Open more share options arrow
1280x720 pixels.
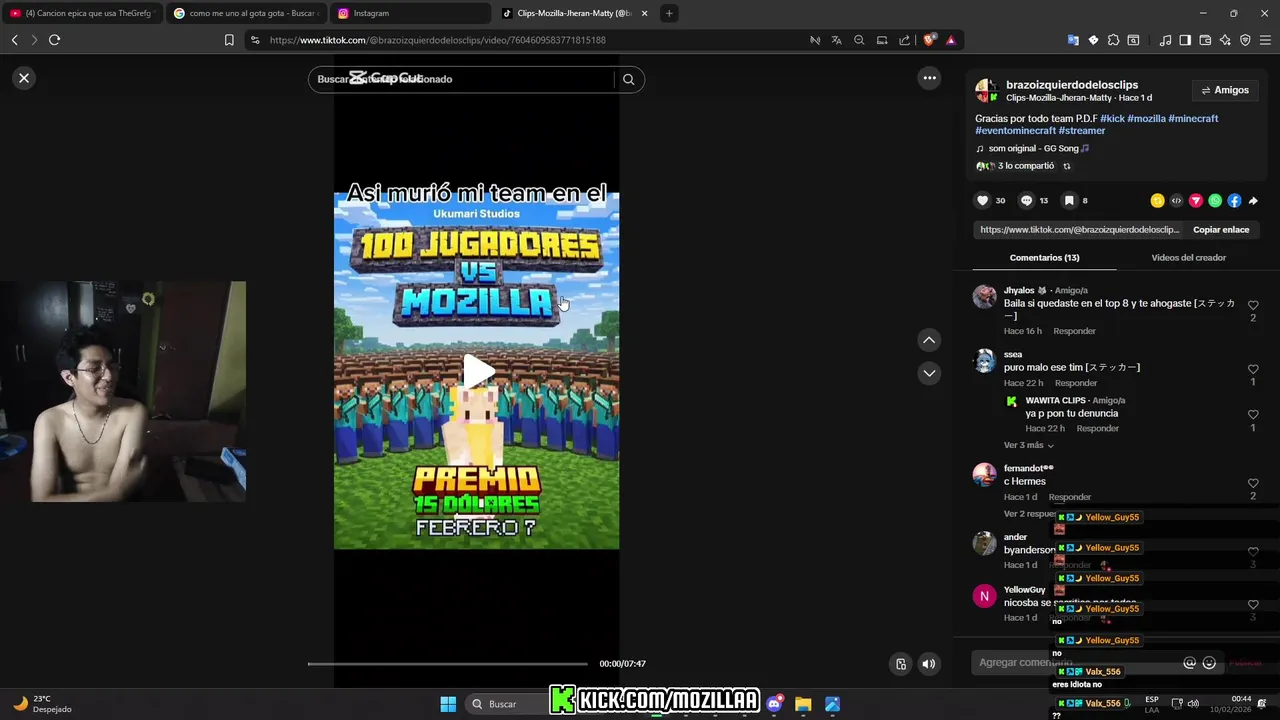pos(1253,201)
